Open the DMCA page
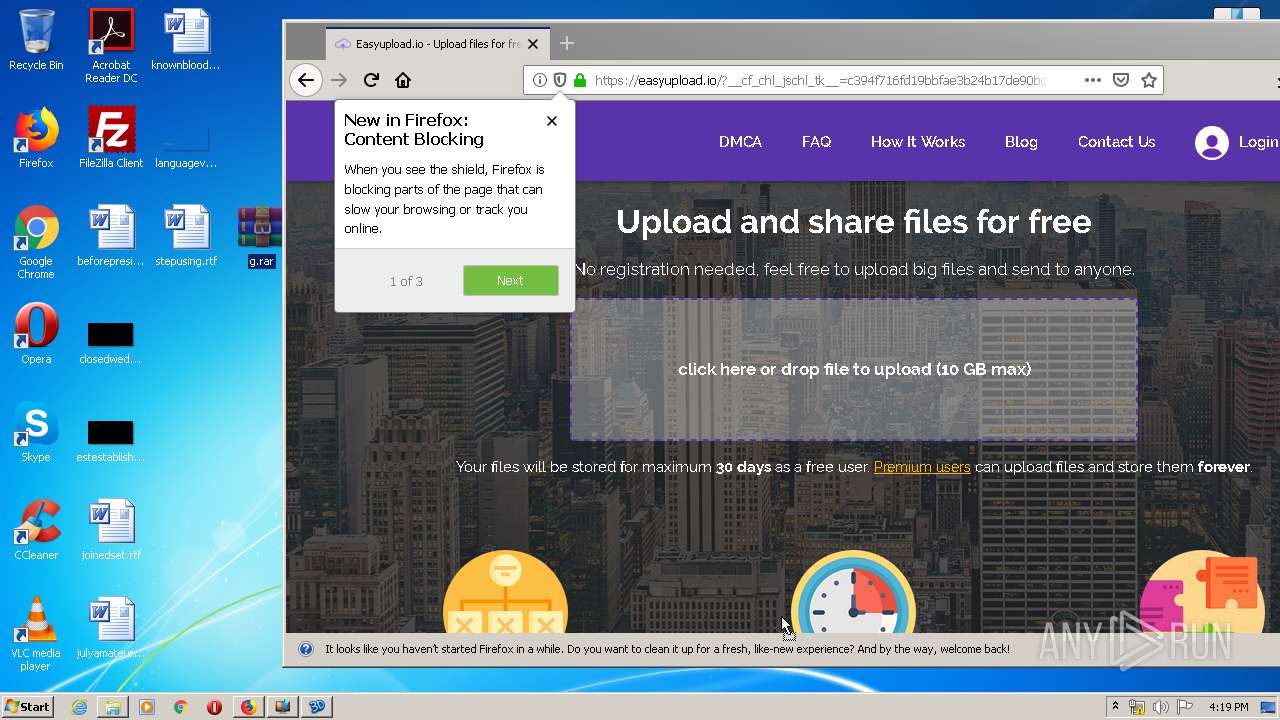This screenshot has width=1280, height=720. (x=740, y=142)
